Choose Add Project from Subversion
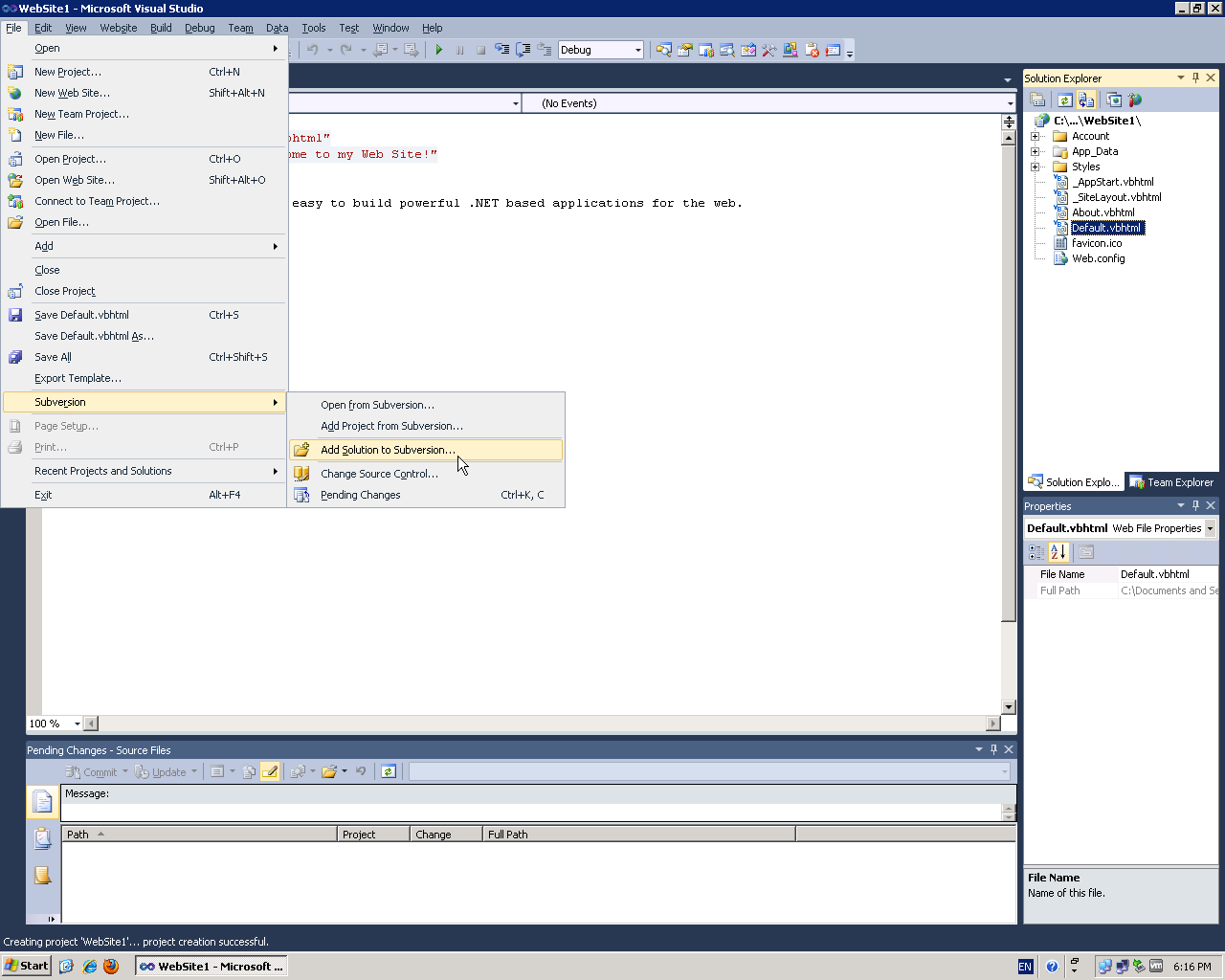This screenshot has width=1225, height=980. [x=426, y=426]
